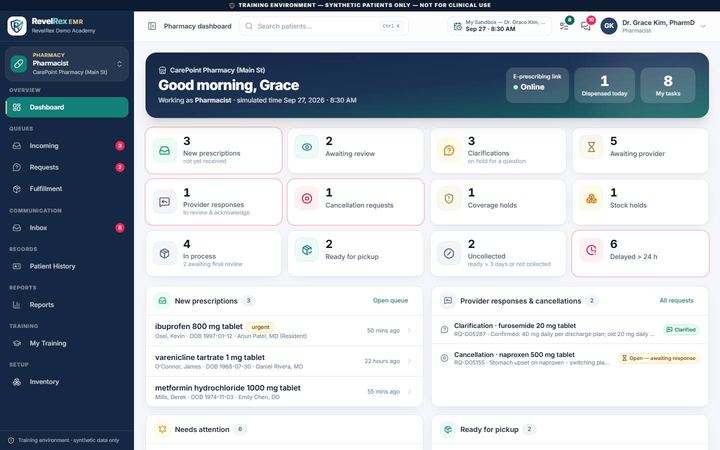This screenshot has height=450, width=720.
Task: Open the My tasks stat tile
Action: [x=668, y=85]
